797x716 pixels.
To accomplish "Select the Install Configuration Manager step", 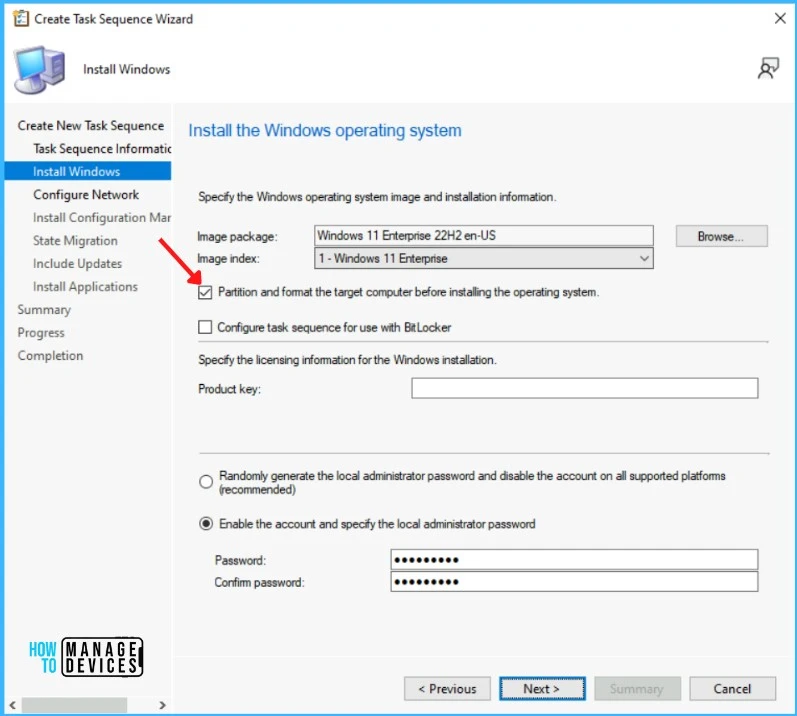I will click(x=102, y=217).
